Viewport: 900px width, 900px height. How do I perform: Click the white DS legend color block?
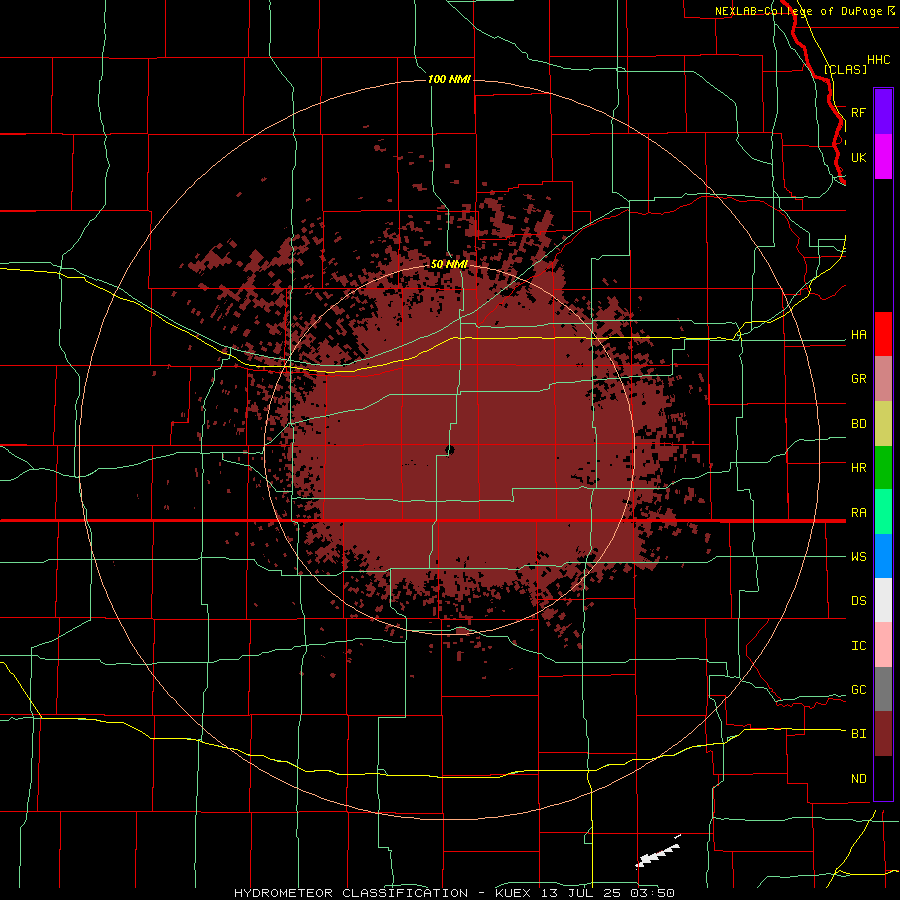click(883, 600)
